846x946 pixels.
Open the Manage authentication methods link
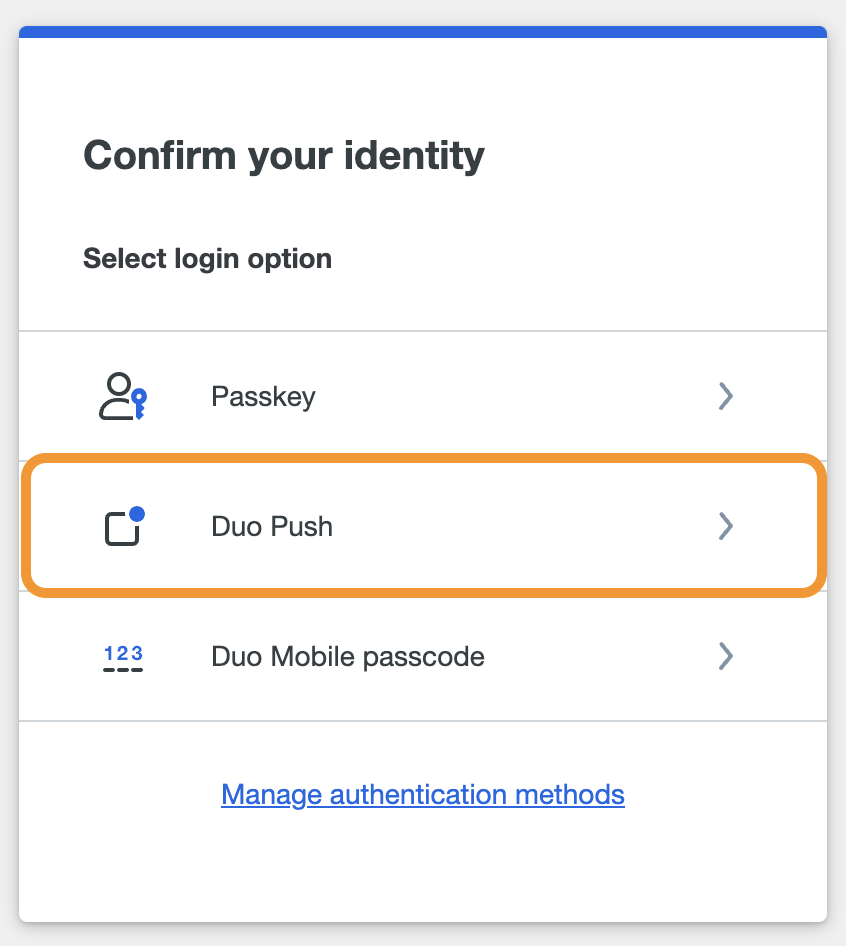[422, 794]
